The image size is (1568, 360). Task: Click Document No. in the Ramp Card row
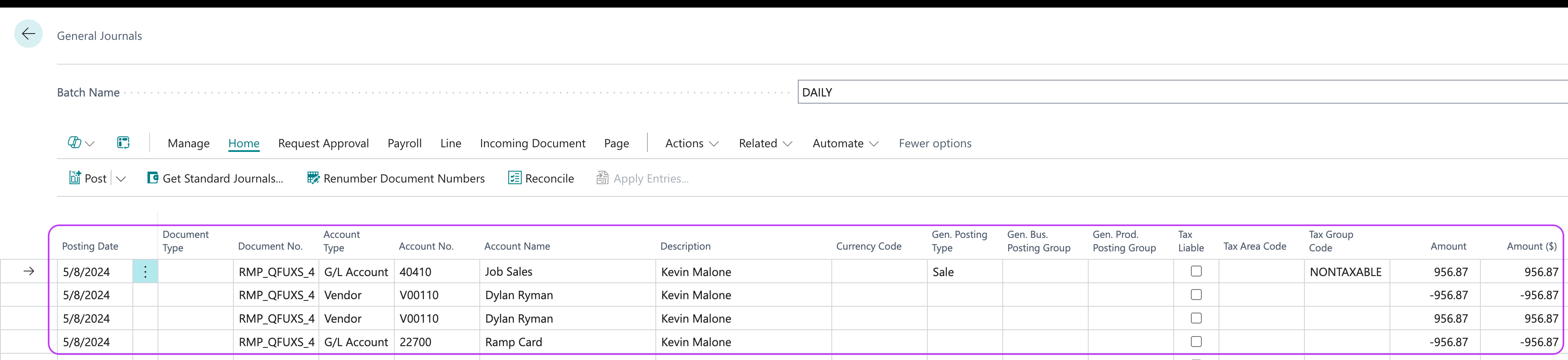coord(276,342)
